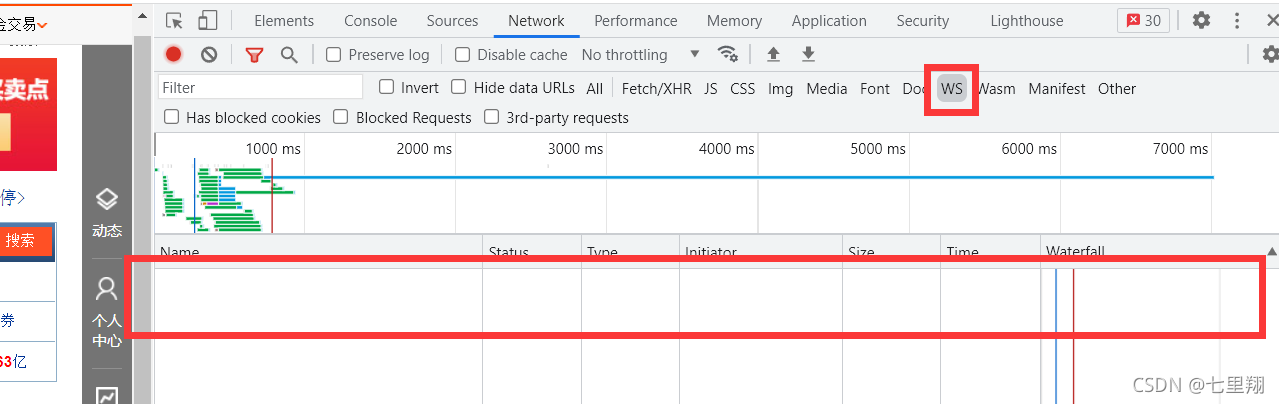Switch to the Performance tab

[636, 20]
